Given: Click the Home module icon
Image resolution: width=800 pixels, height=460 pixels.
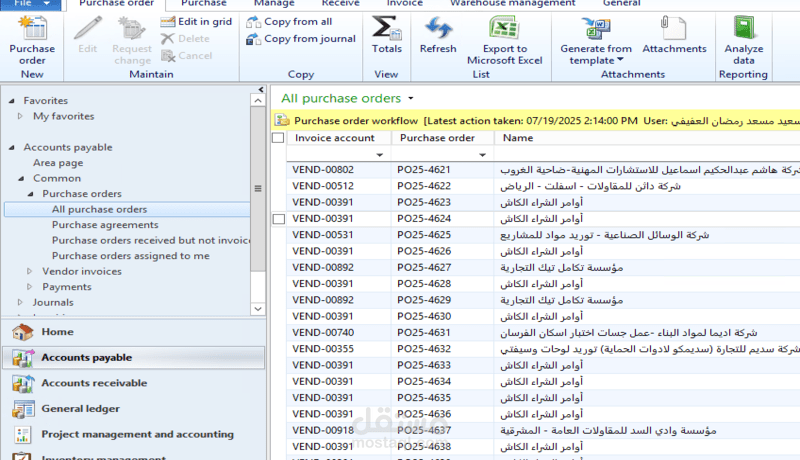Looking at the screenshot, I should pyautogui.click(x=22, y=332).
